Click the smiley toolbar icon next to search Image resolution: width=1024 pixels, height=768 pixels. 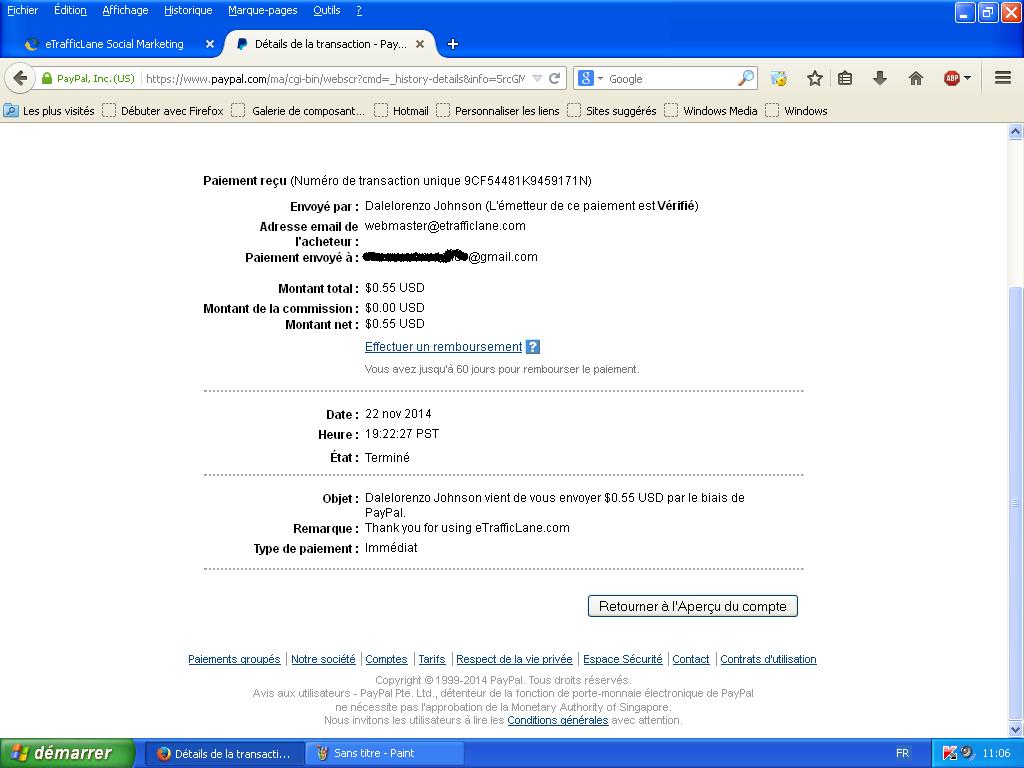click(778, 78)
